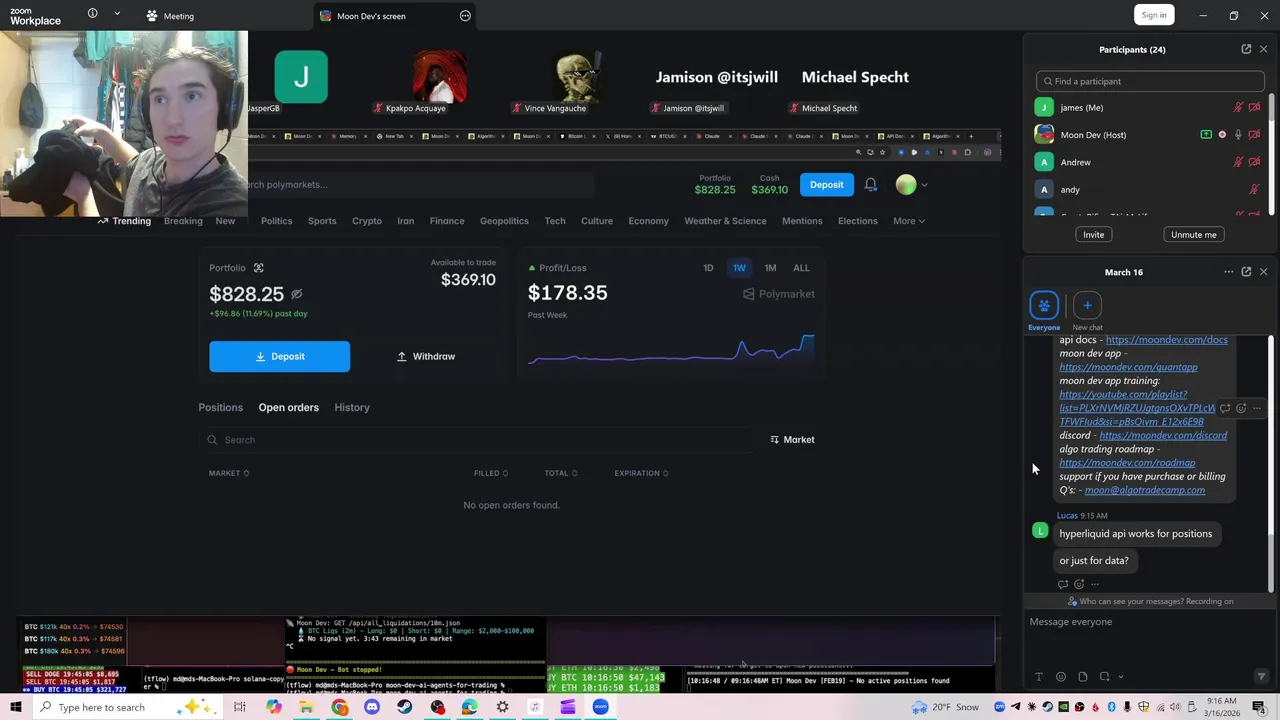The height and width of the screenshot is (720, 1280).
Task: Click the Unmute me button
Action: (1194, 235)
